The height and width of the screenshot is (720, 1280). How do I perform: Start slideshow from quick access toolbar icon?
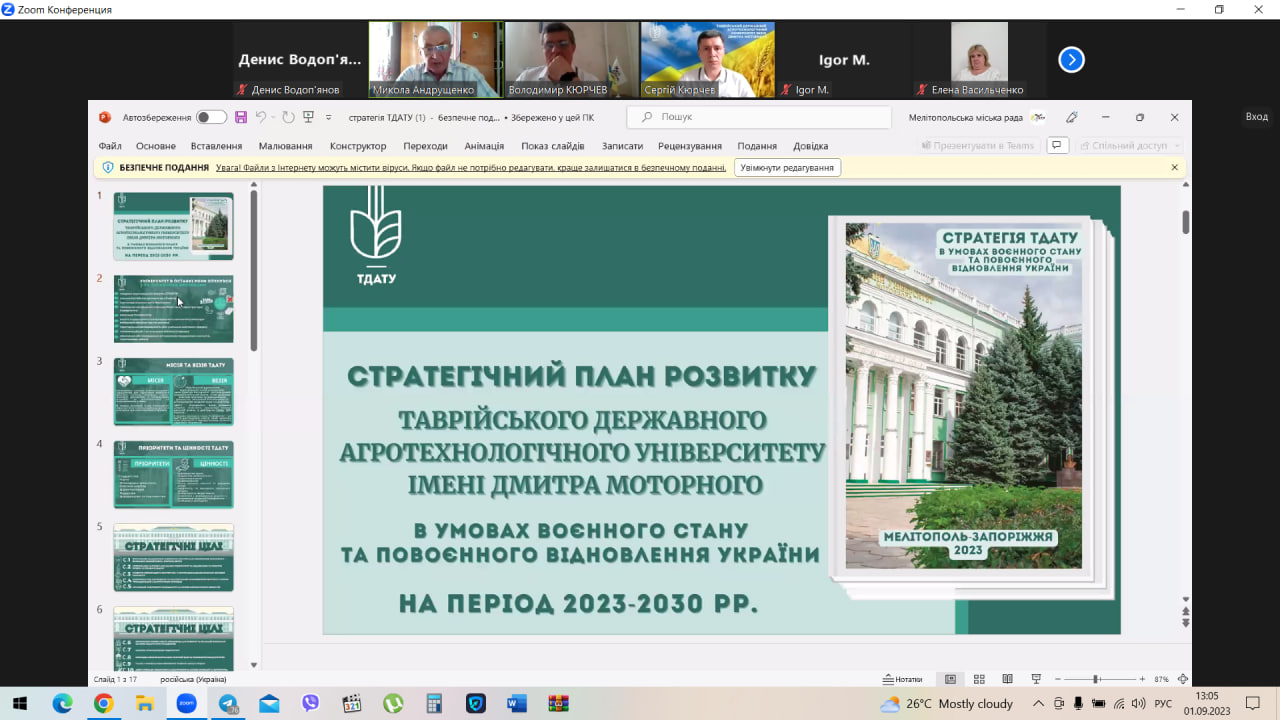click(308, 117)
